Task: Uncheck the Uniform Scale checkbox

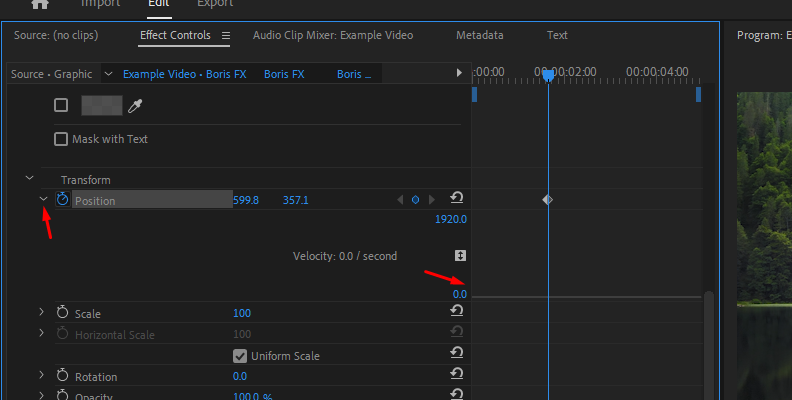Action: (240, 355)
